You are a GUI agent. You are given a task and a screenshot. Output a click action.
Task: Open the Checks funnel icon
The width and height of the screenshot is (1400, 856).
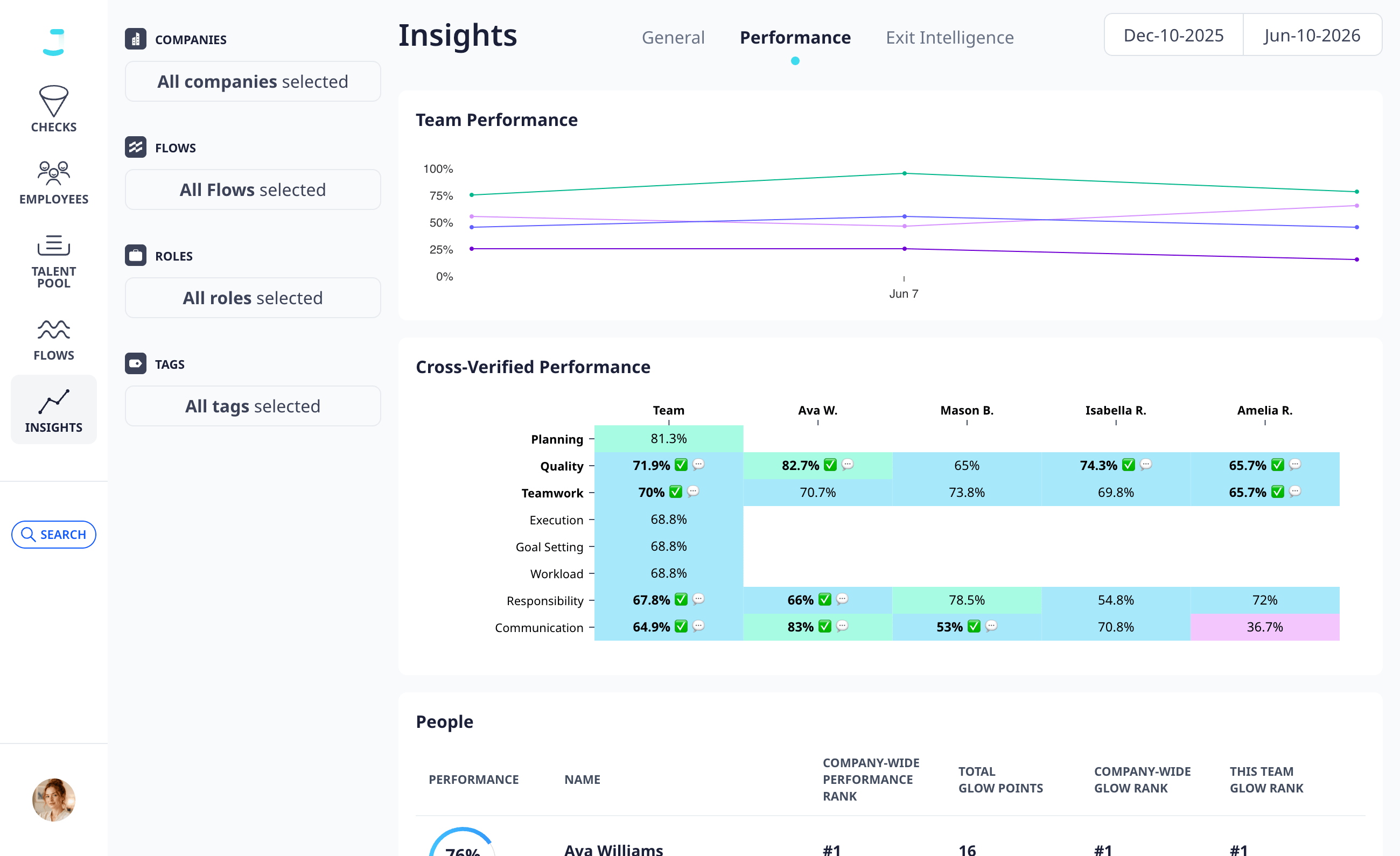point(54,101)
